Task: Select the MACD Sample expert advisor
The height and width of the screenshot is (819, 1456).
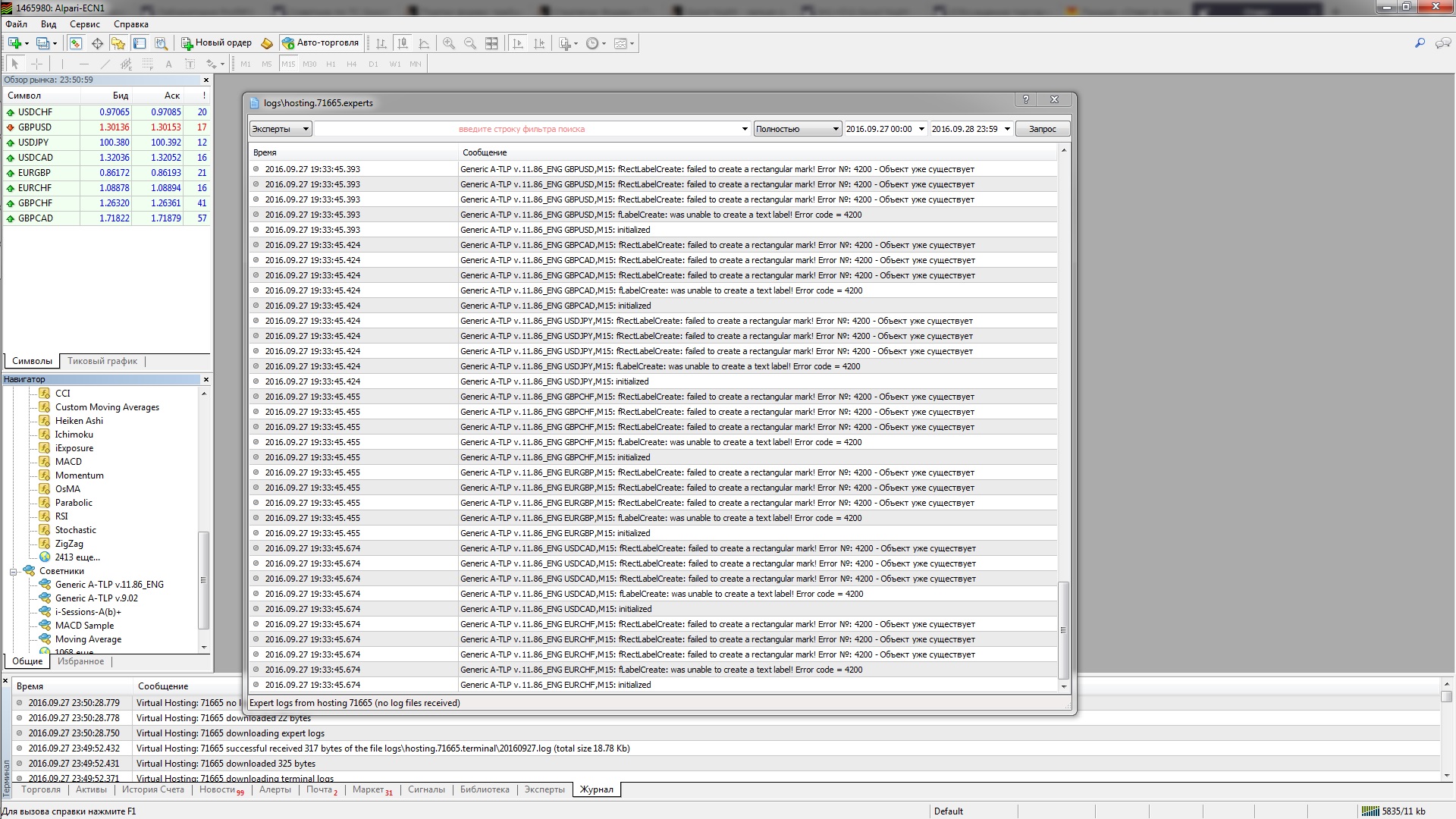Action: click(x=84, y=626)
